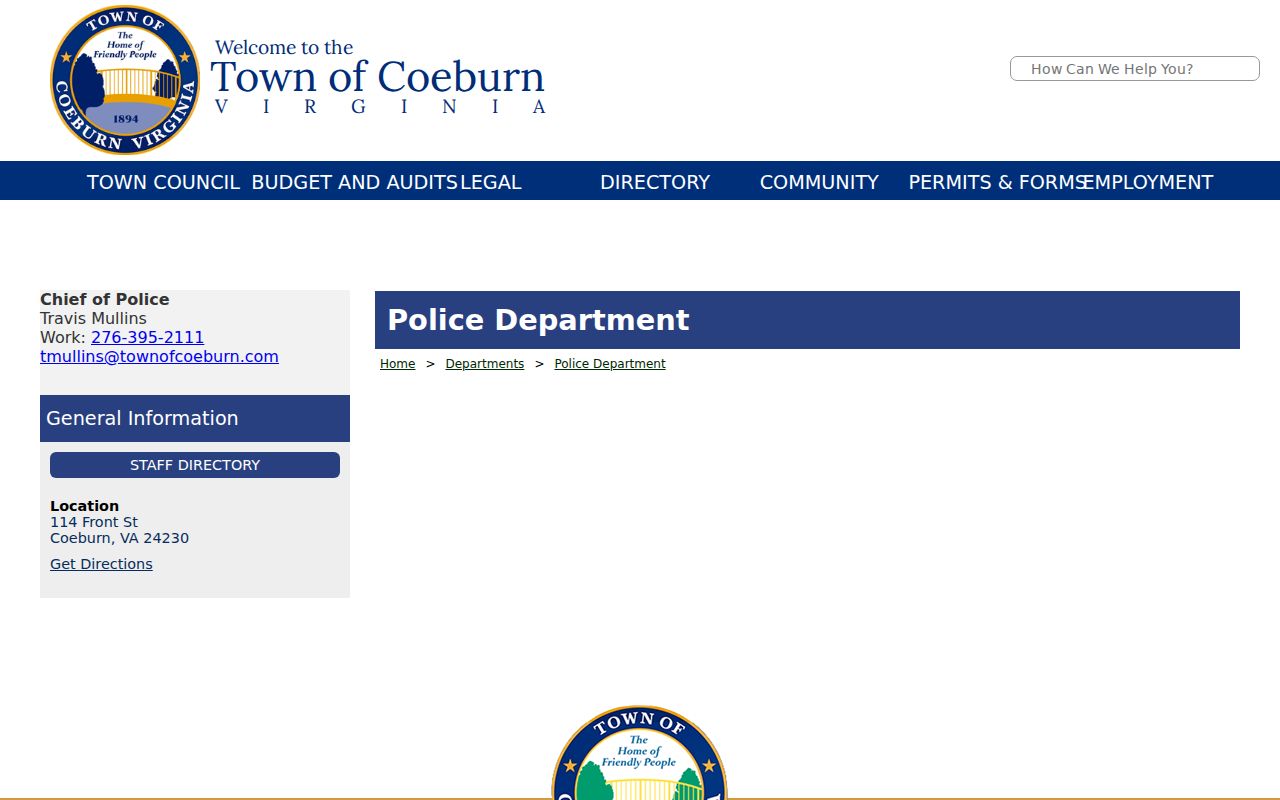Follow the Get Directions link
The image size is (1280, 800).
[x=101, y=564]
